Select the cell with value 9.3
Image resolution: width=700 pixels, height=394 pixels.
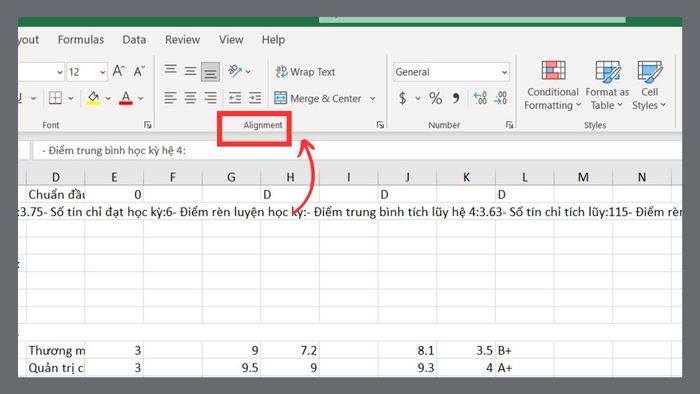click(x=407, y=368)
